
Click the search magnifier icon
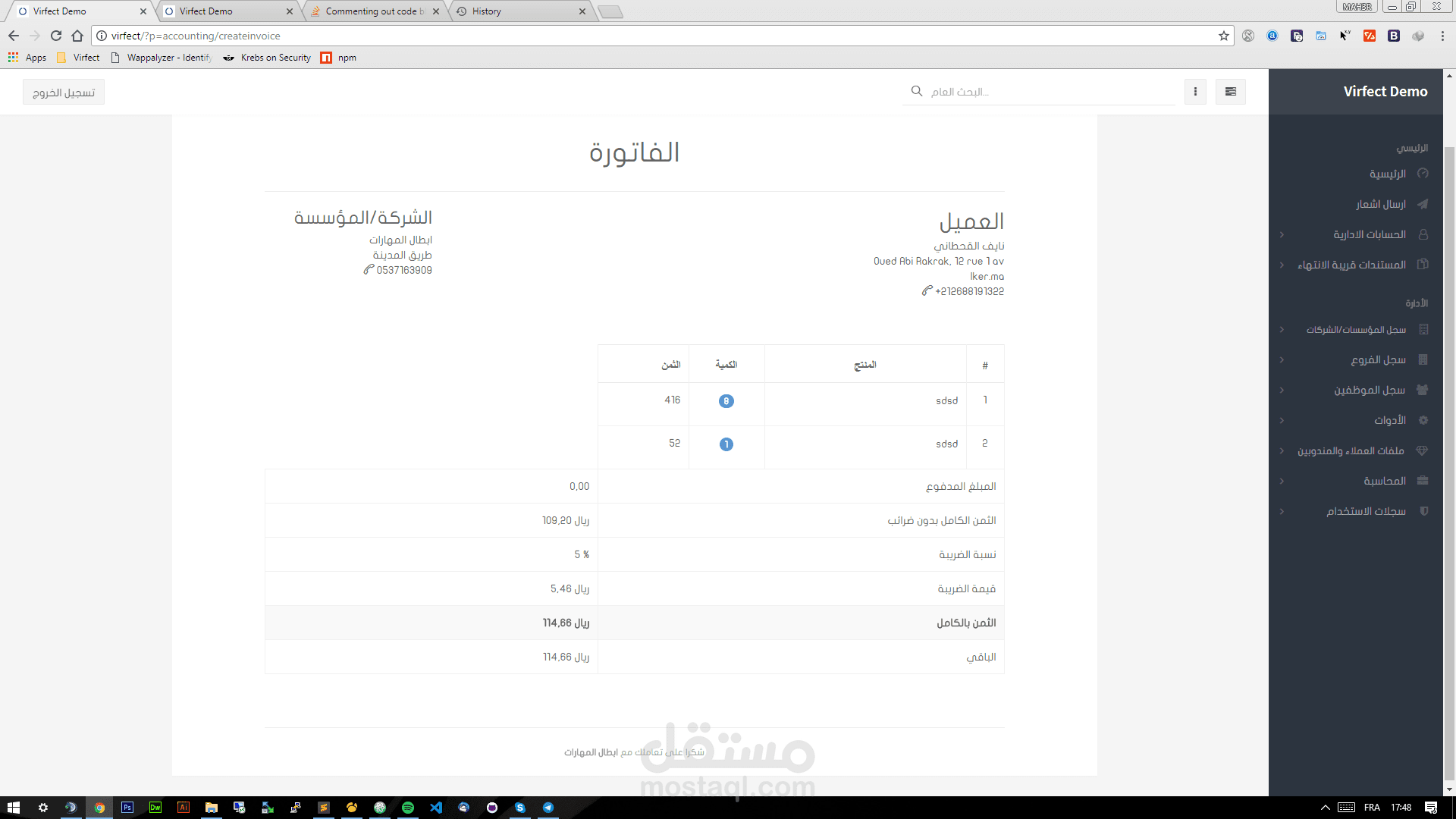coord(917,91)
